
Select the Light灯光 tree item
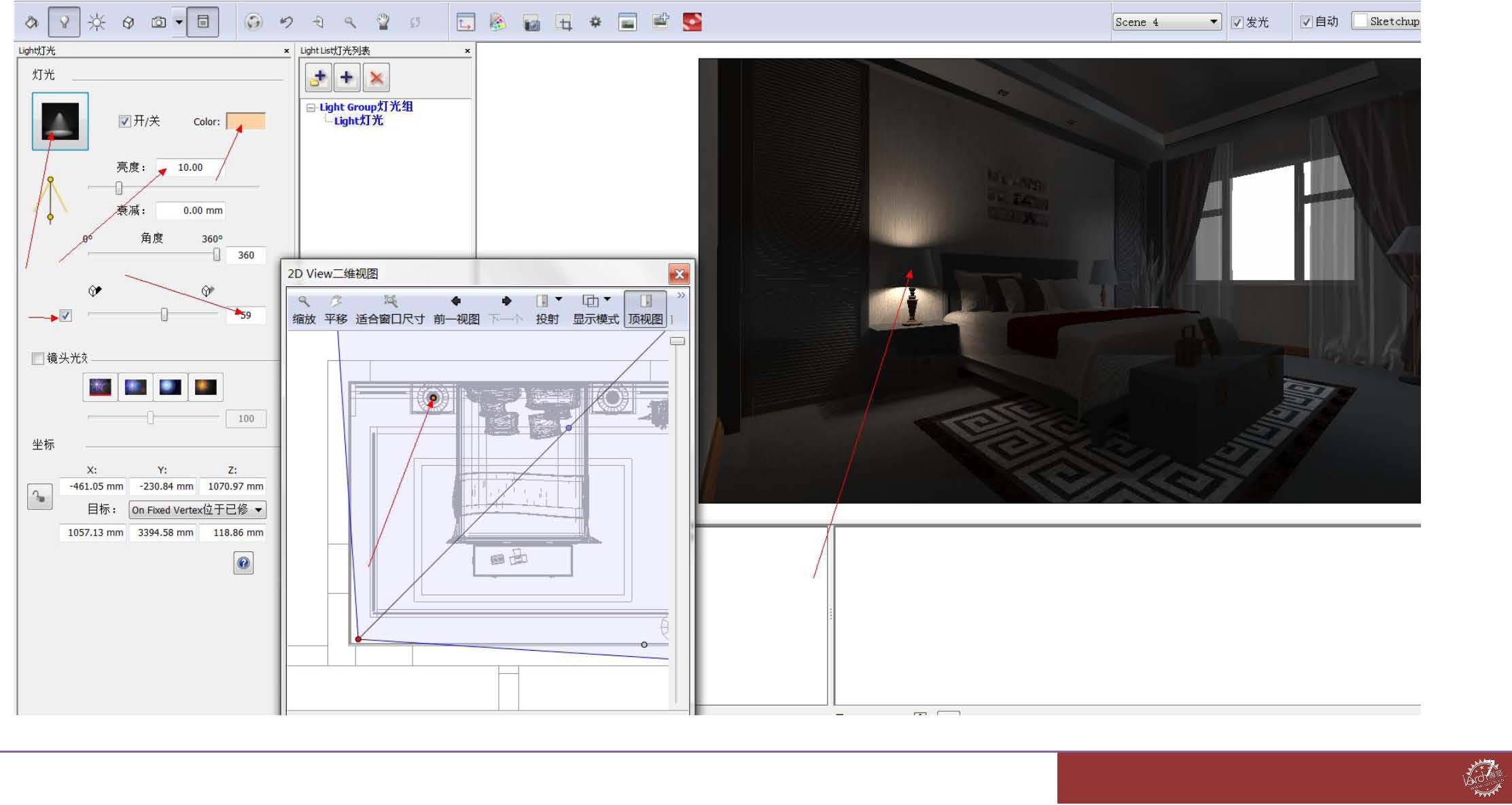[359, 120]
